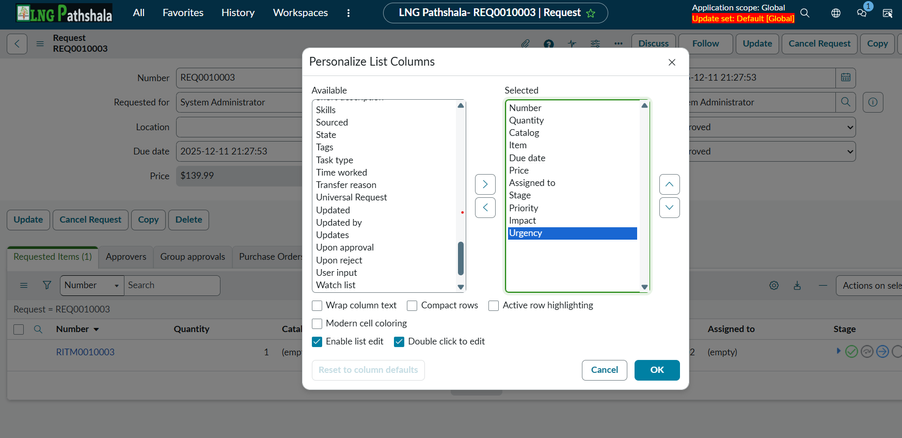This screenshot has height=438, width=902.
Task: Open the History menu
Action: [238, 13]
